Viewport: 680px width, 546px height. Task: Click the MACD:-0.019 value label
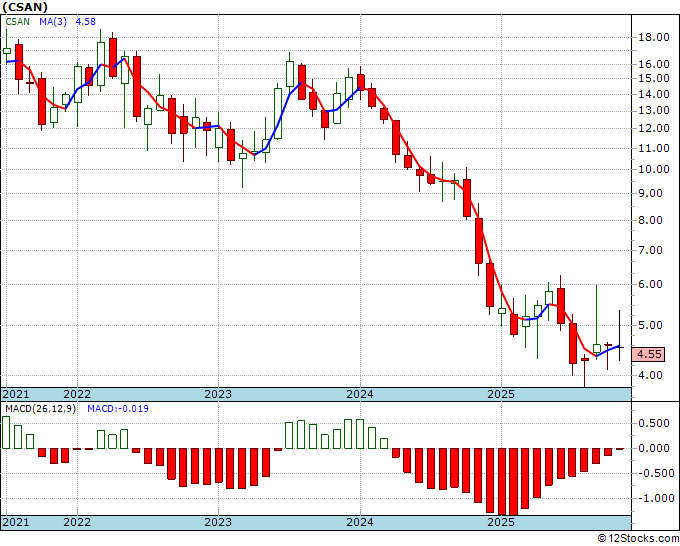click(x=118, y=409)
